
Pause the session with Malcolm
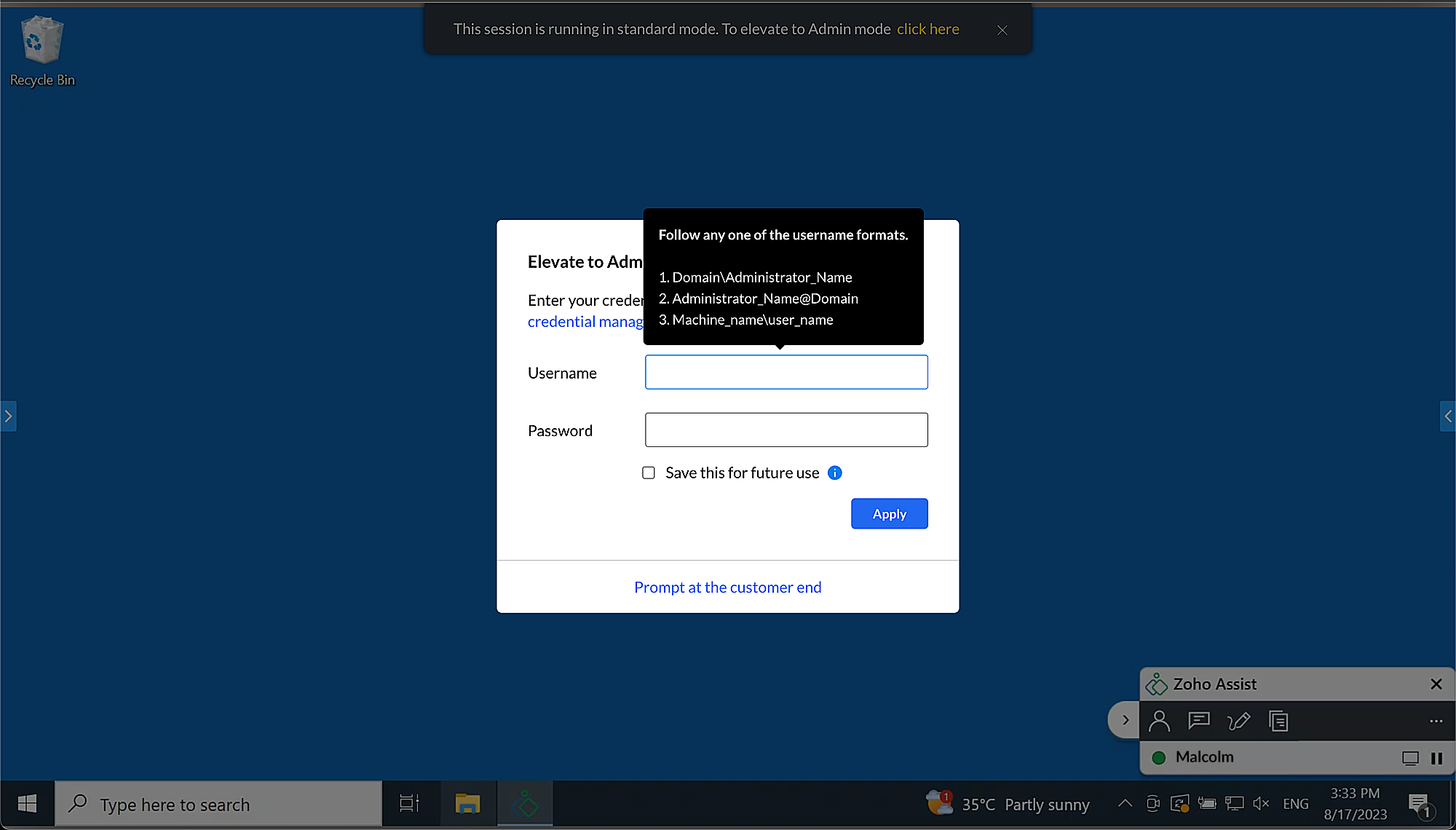point(1437,757)
